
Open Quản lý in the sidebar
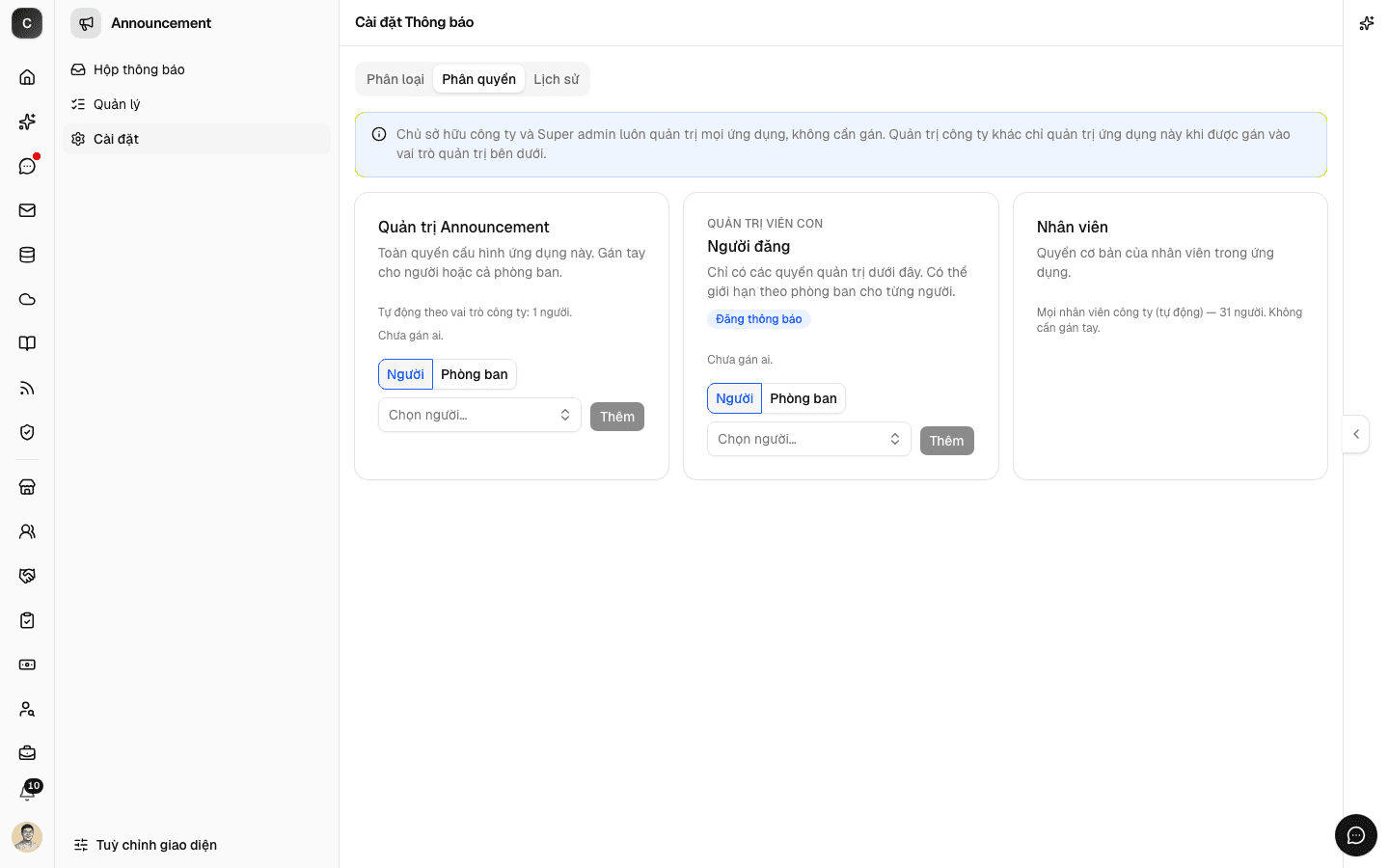[x=197, y=104]
